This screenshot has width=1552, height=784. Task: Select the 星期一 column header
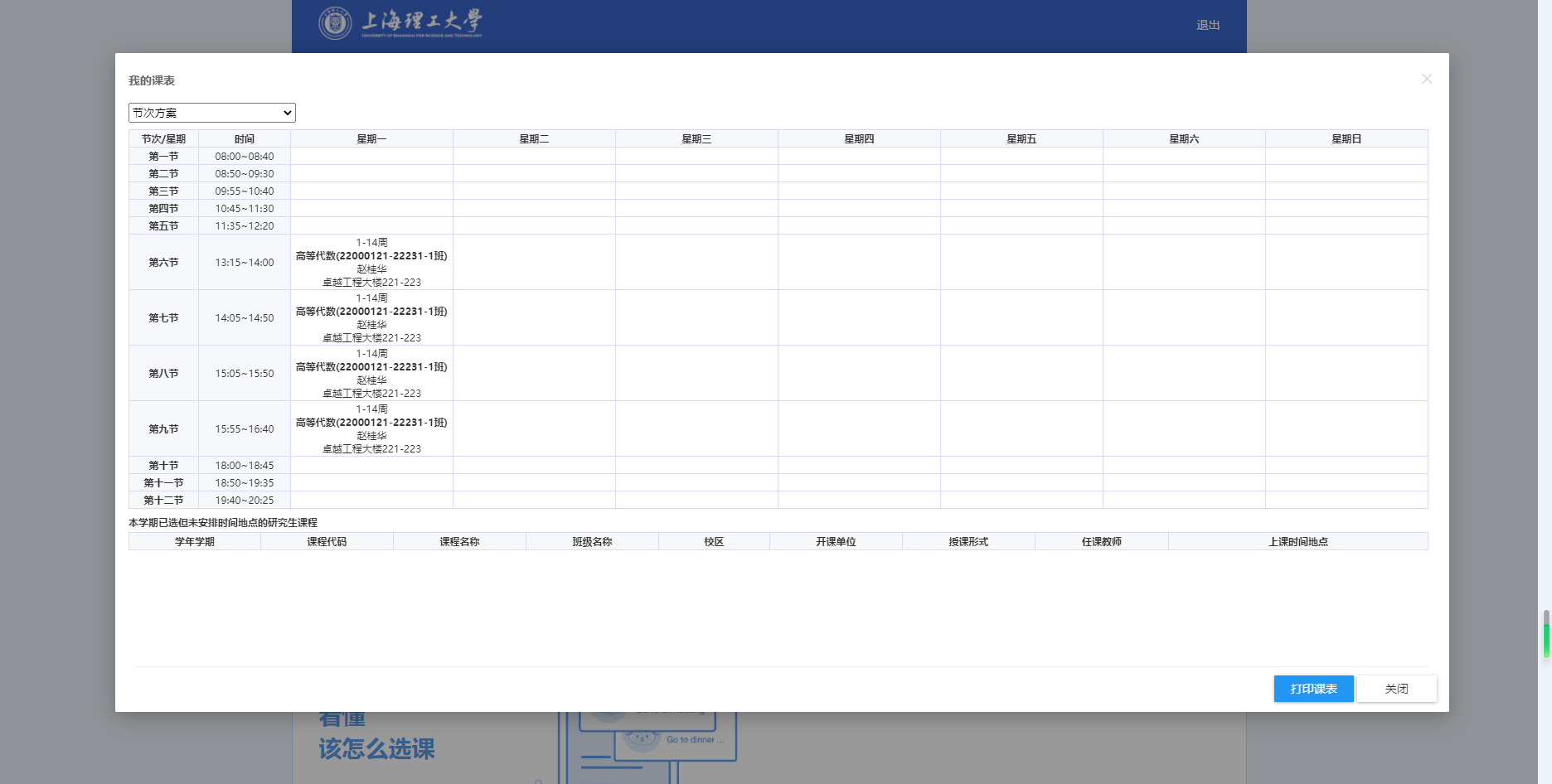(371, 139)
